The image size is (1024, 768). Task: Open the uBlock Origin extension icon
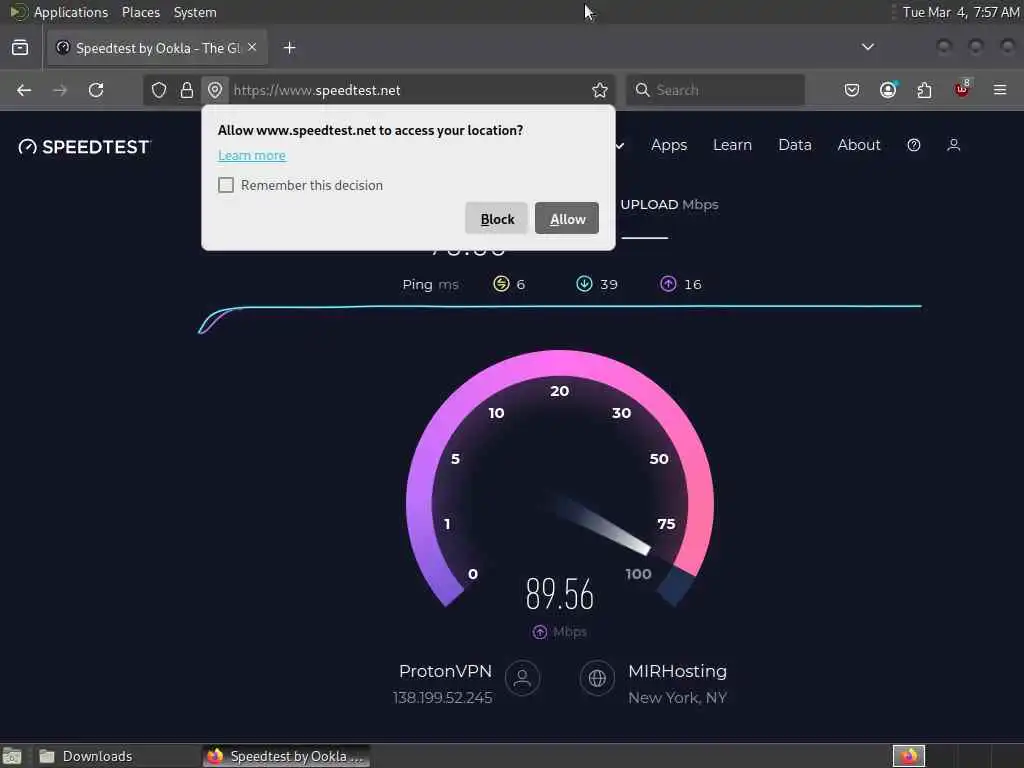point(962,89)
